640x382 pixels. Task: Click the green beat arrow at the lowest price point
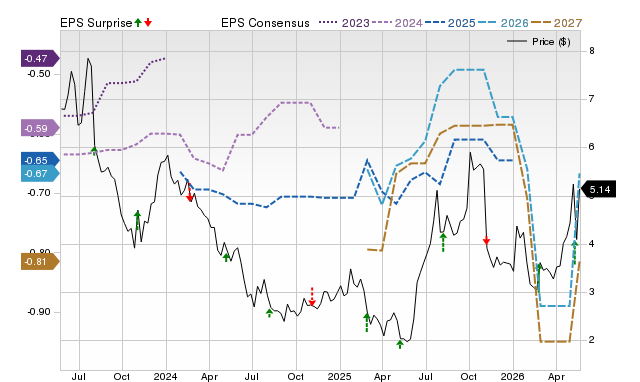tap(400, 344)
